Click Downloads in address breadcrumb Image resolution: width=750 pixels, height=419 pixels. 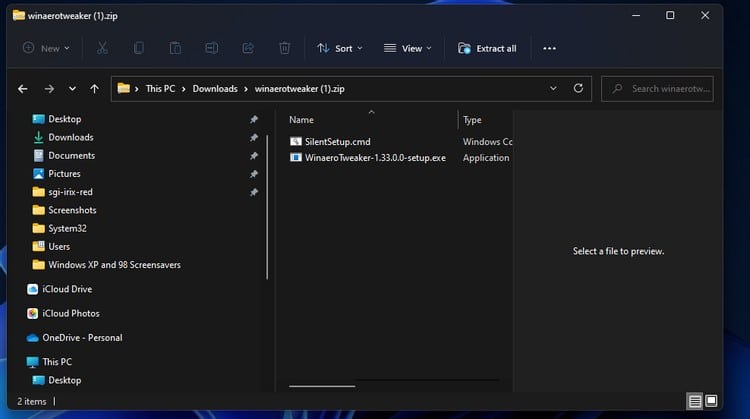pyautogui.click(x=215, y=89)
